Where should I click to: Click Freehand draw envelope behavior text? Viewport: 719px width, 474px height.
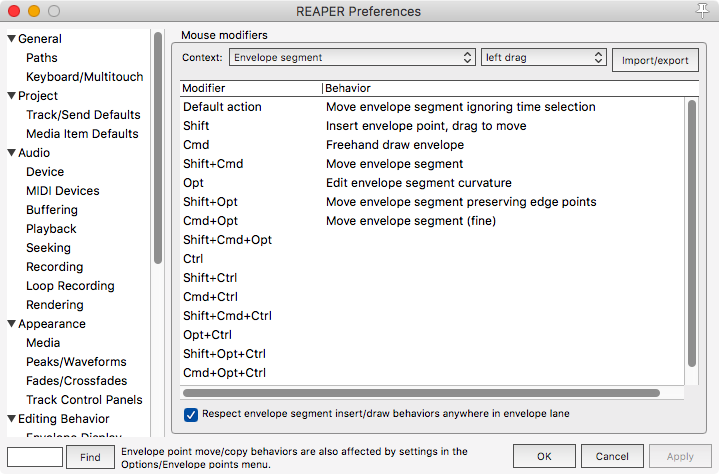(x=395, y=145)
